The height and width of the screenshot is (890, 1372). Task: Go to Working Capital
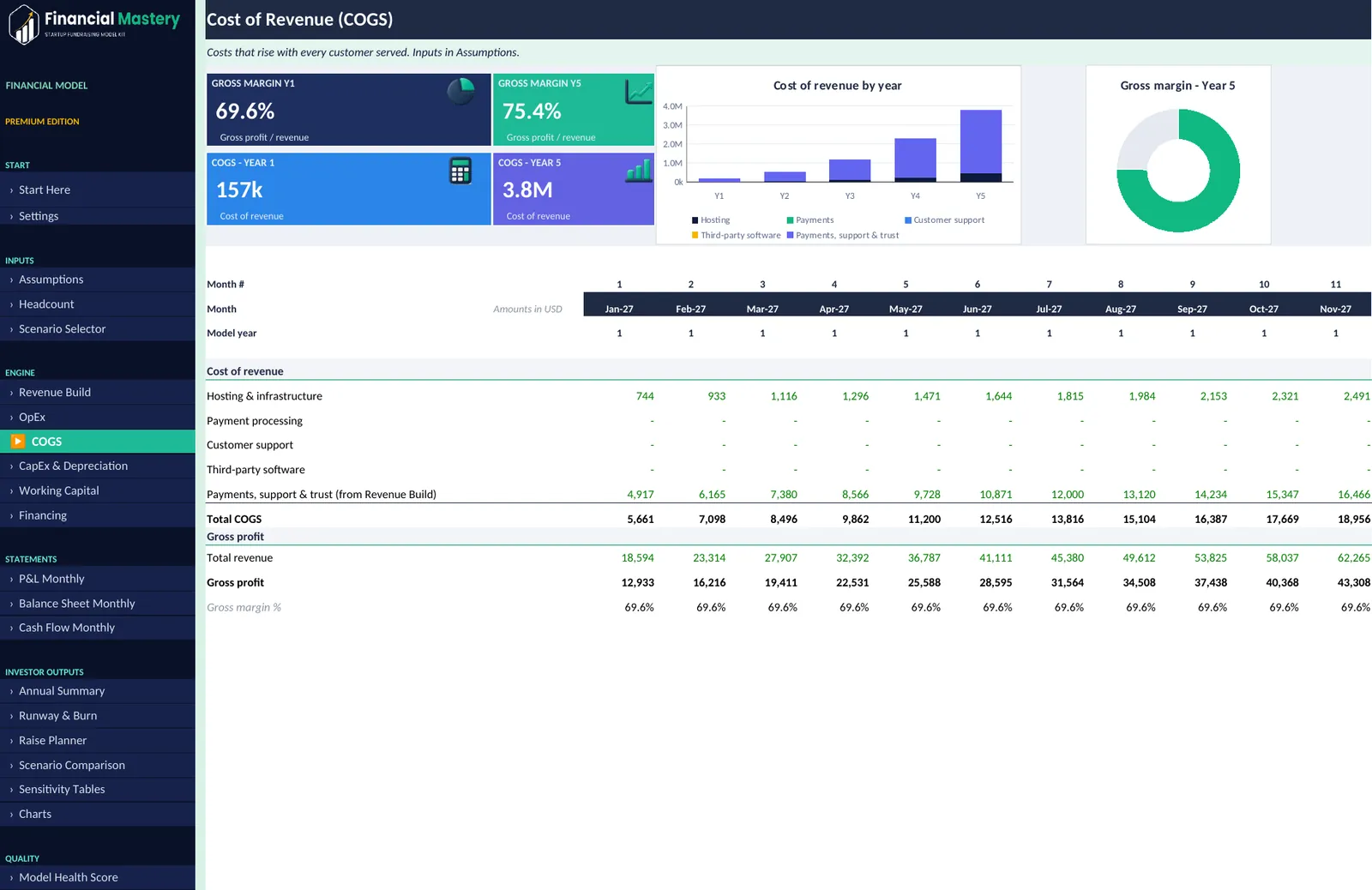pos(98,491)
